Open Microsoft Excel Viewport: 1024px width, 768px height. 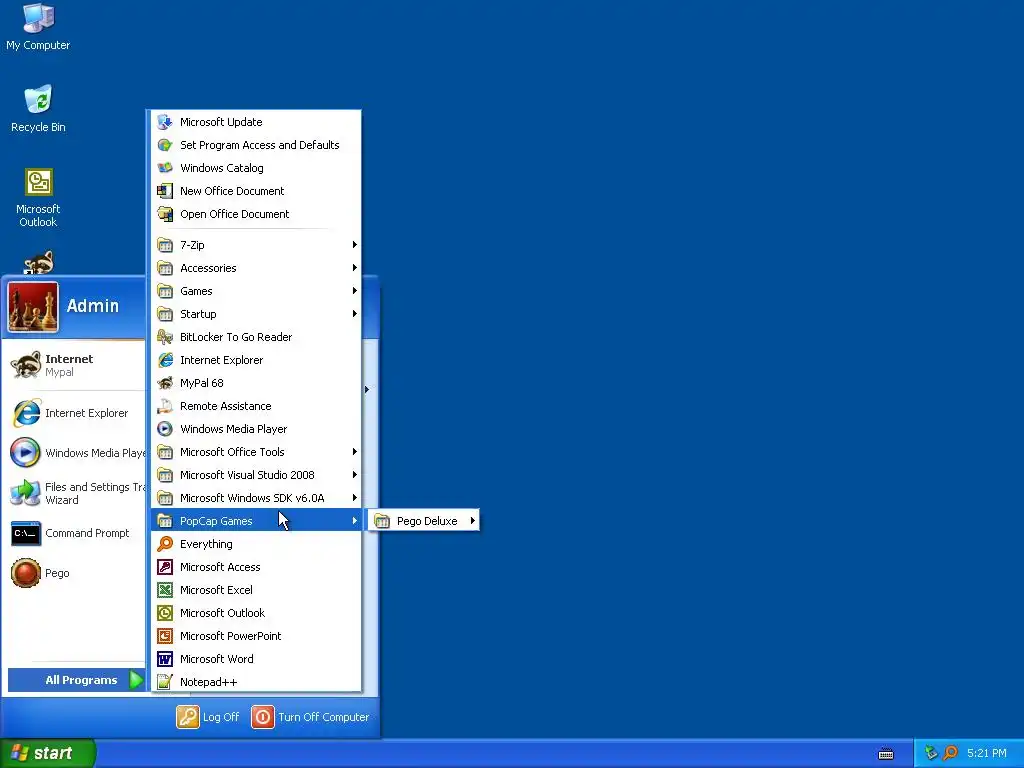coord(255,590)
